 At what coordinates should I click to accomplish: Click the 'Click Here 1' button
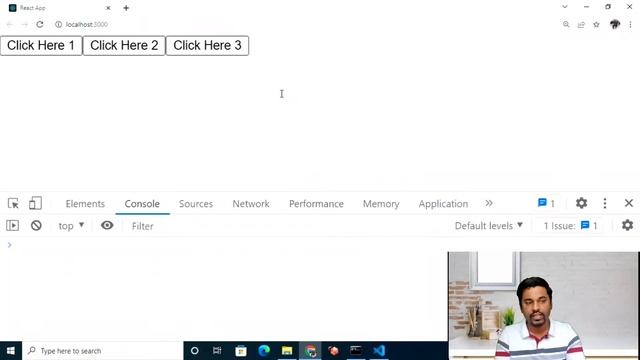[x=41, y=45]
